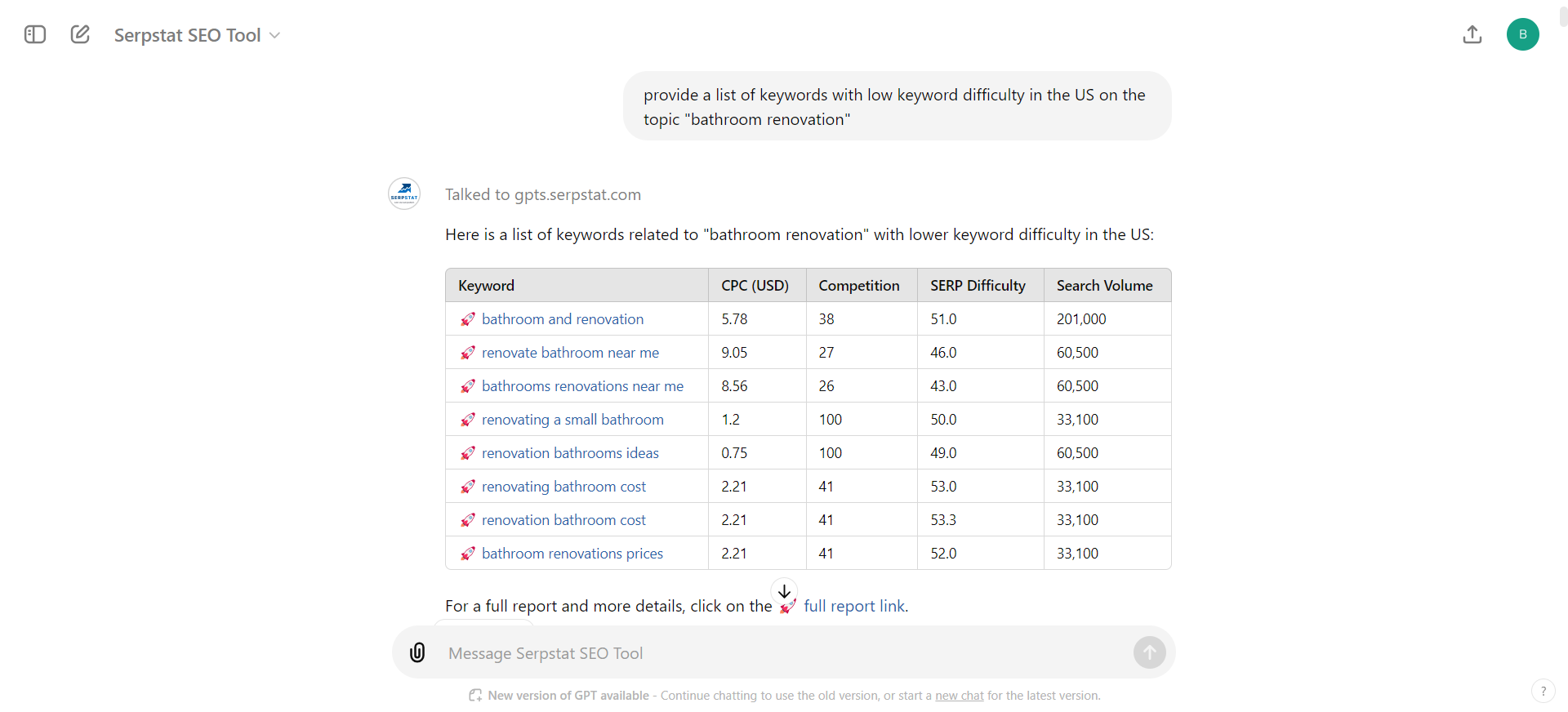Toggle the sidebar panel icon

(35, 34)
